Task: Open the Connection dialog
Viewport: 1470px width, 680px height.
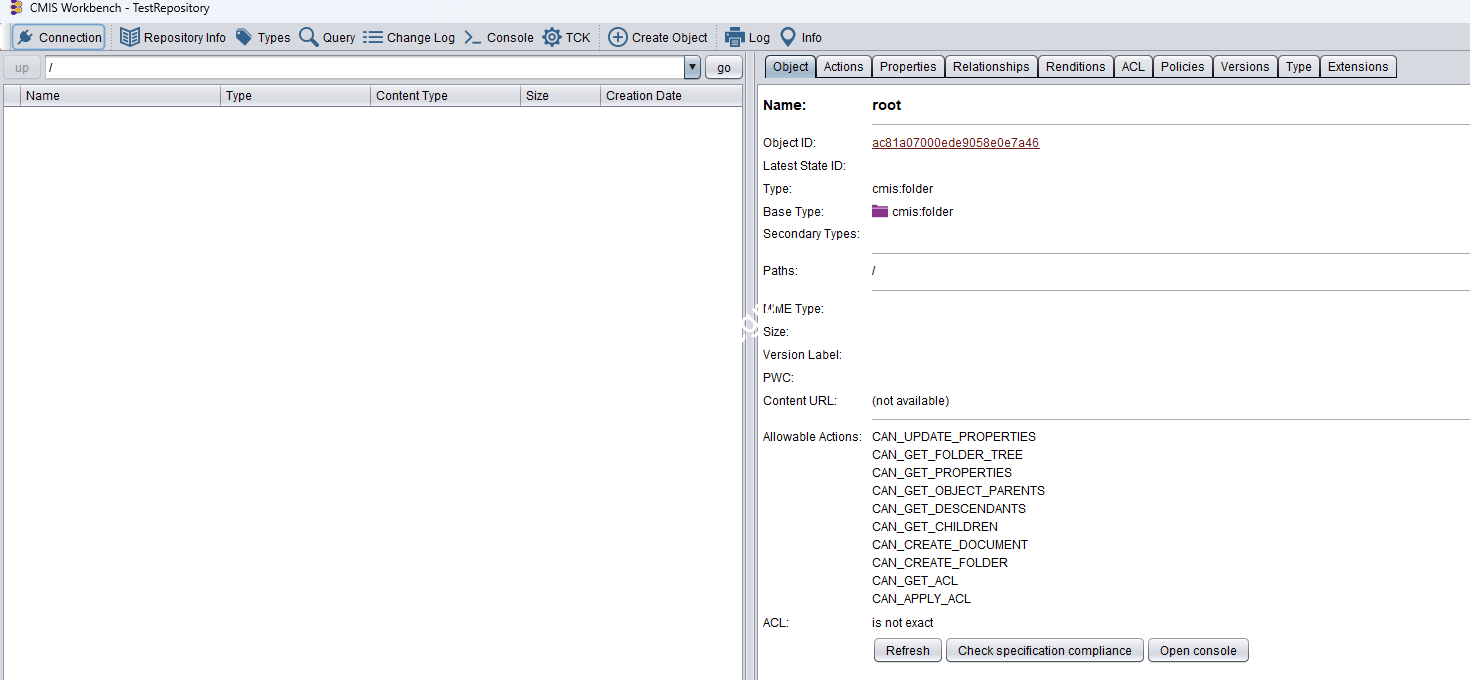Action: pyautogui.click(x=58, y=36)
